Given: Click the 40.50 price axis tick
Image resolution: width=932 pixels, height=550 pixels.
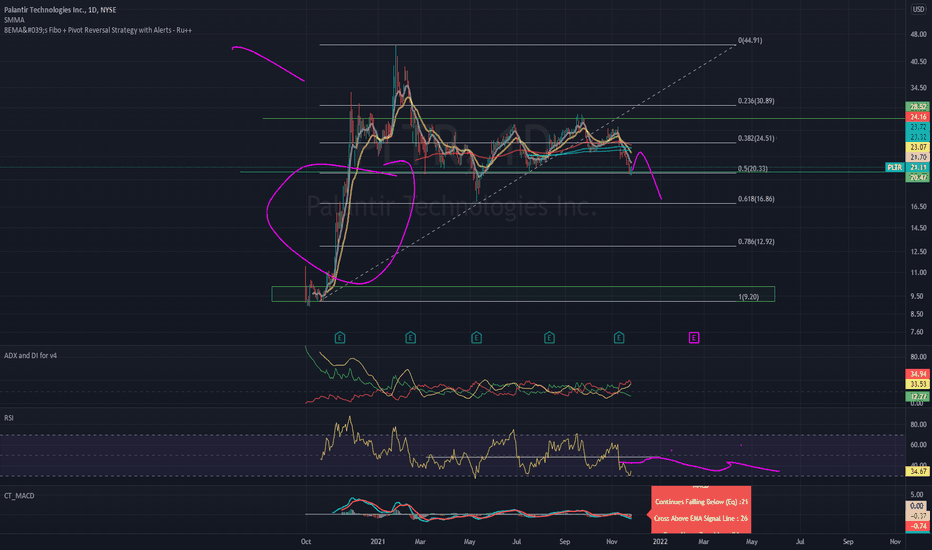Looking at the screenshot, I should click(x=918, y=62).
